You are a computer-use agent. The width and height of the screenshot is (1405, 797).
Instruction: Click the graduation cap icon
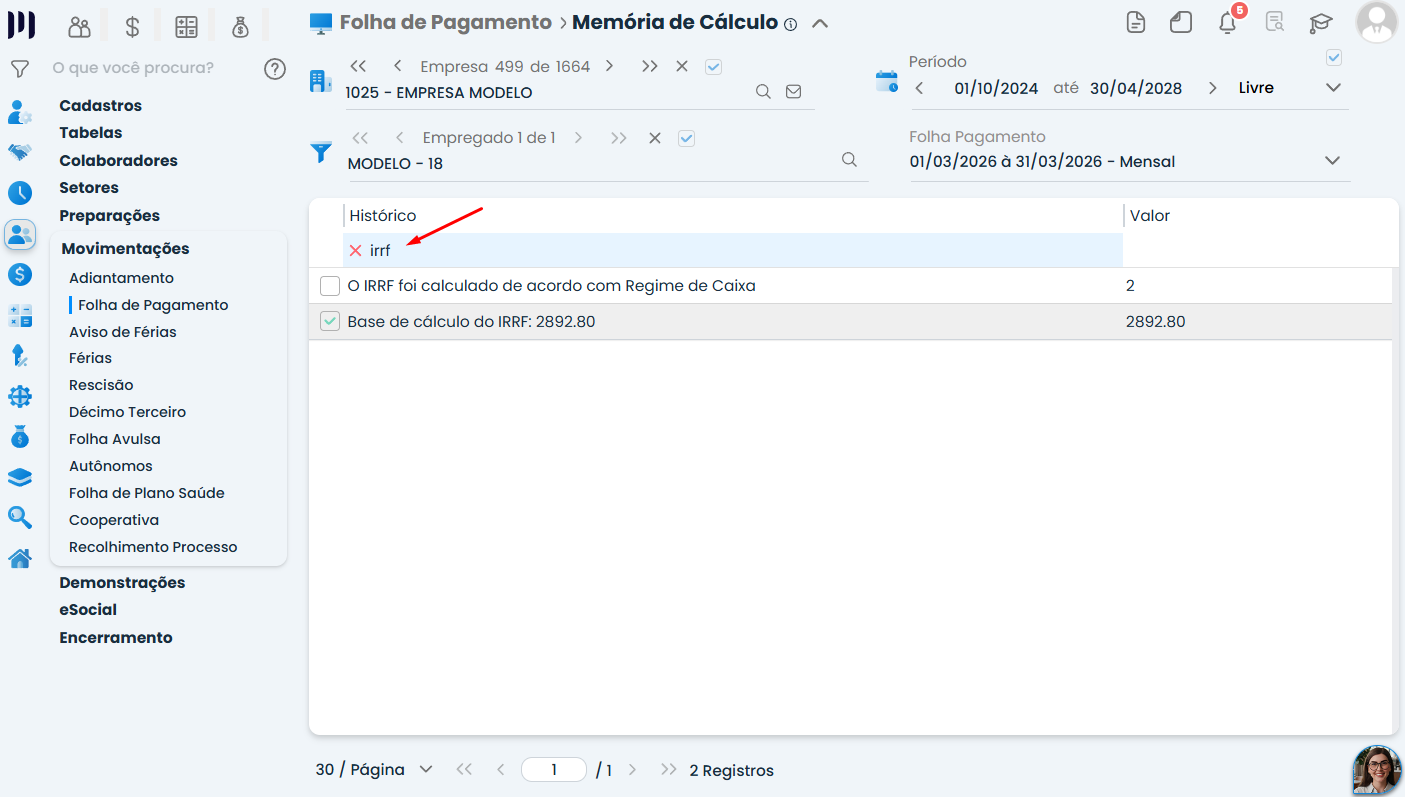click(1321, 22)
